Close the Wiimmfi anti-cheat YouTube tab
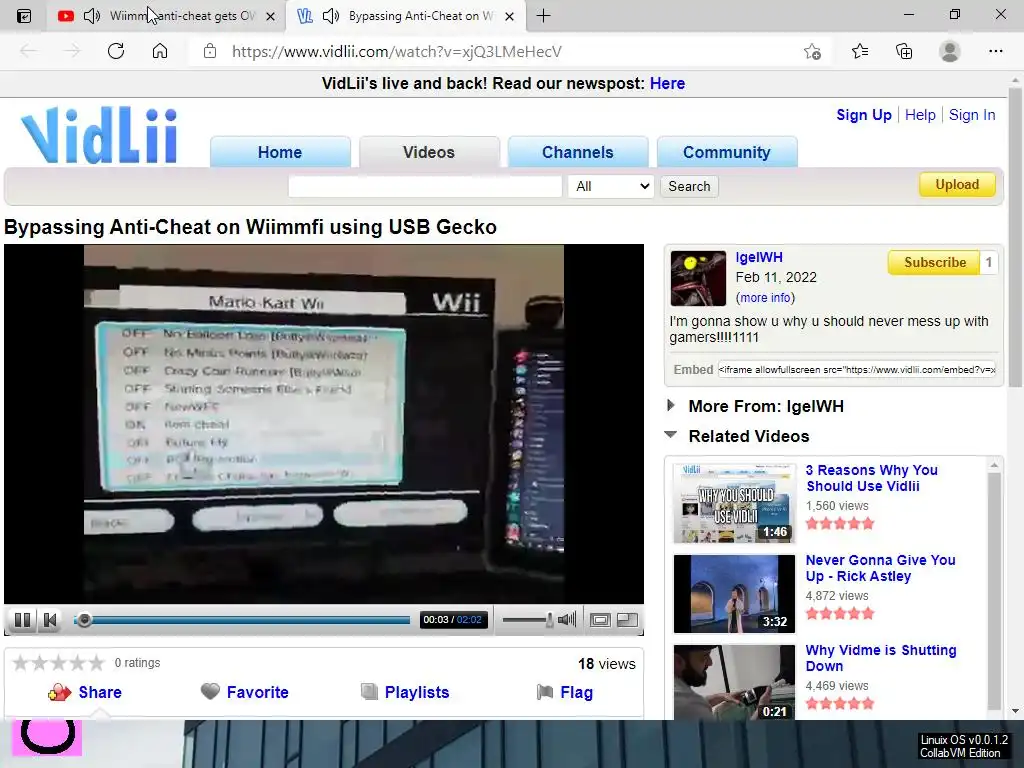This screenshot has height=768, width=1024. tap(270, 16)
